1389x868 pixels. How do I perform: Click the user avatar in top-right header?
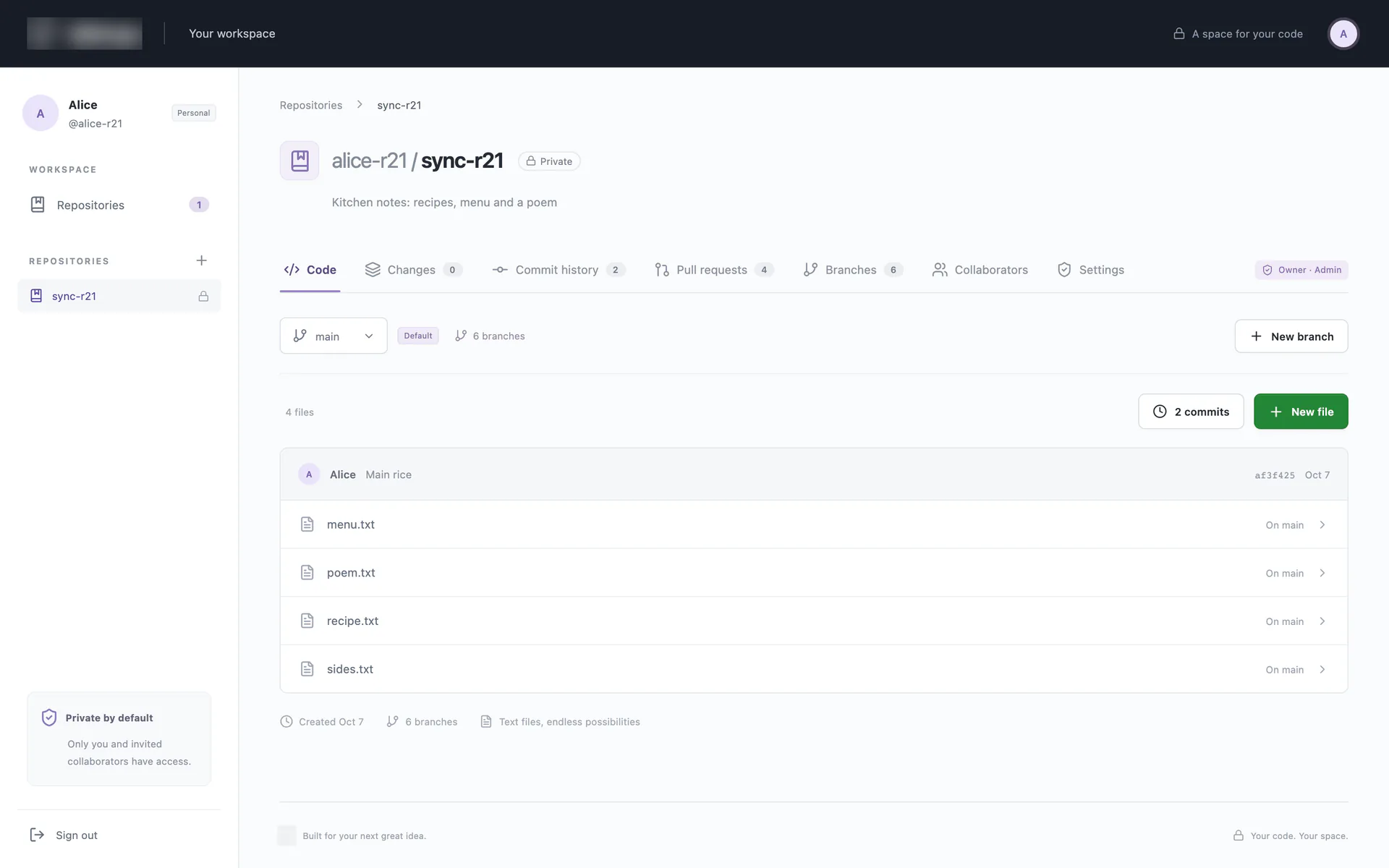pos(1343,34)
